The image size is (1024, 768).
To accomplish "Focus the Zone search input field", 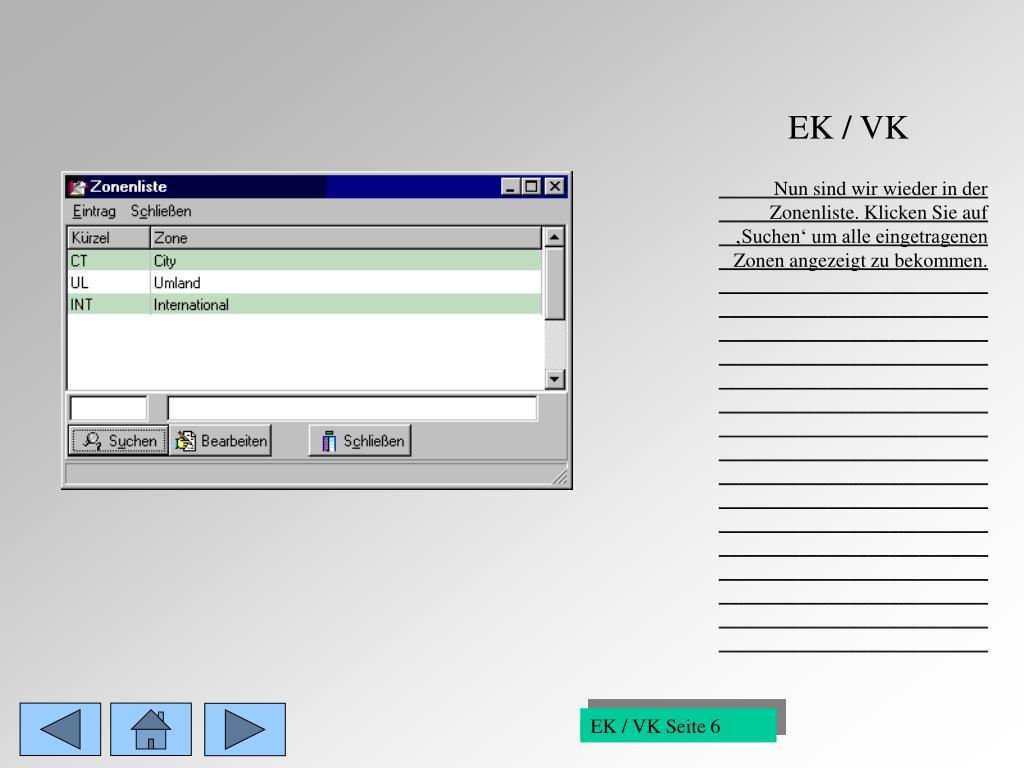I will pos(352,408).
